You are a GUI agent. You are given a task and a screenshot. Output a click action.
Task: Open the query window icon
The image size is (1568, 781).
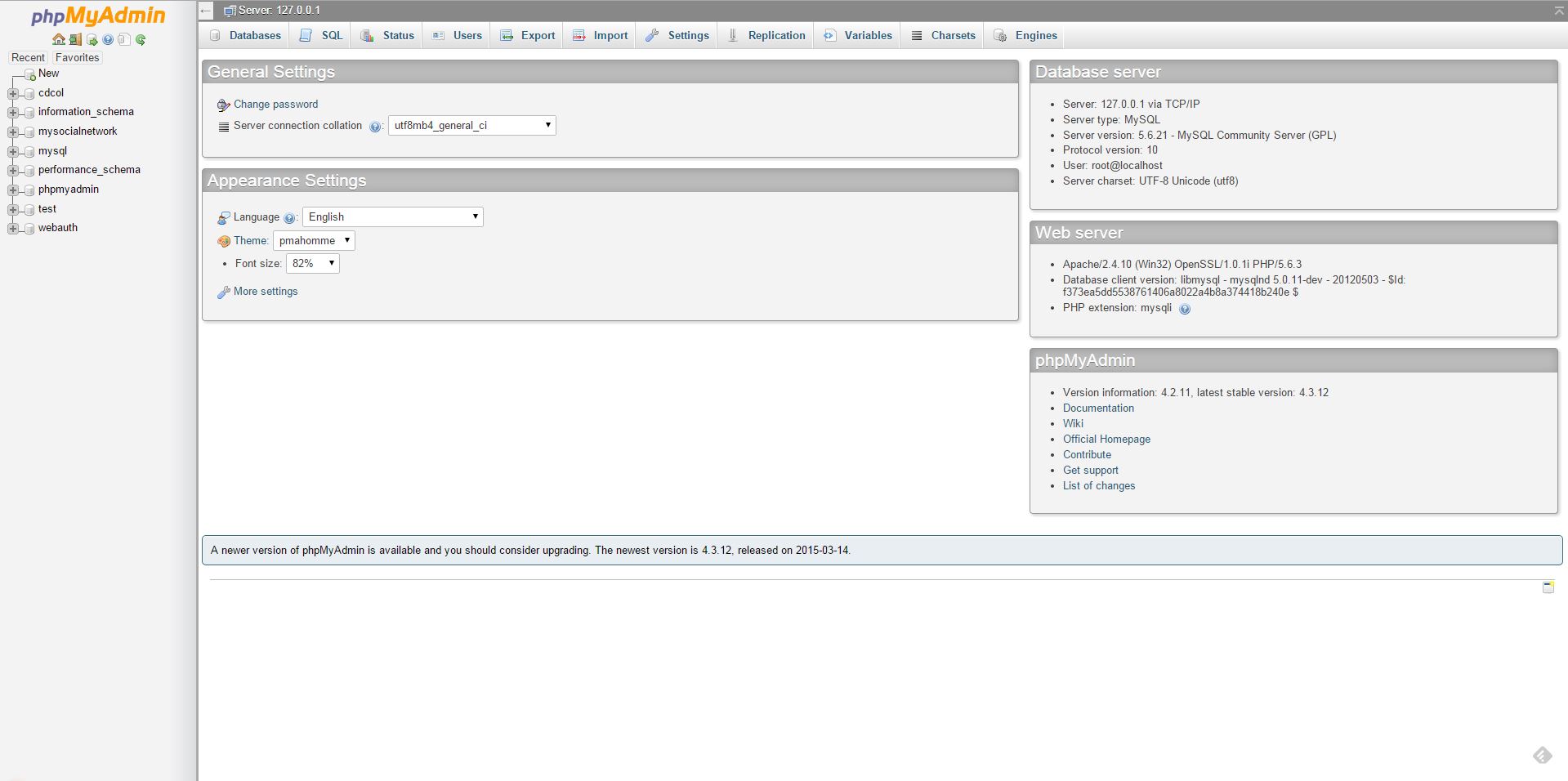click(x=92, y=39)
